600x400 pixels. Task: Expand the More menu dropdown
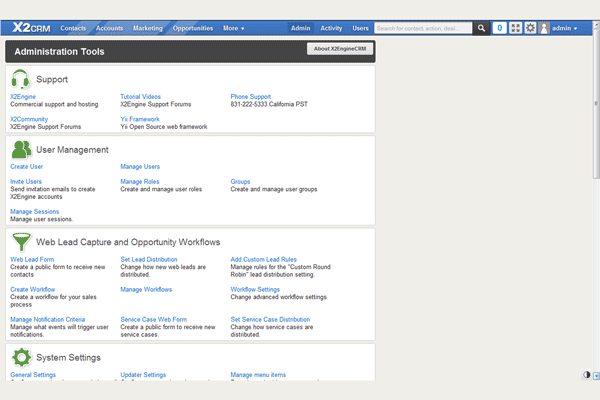point(233,28)
